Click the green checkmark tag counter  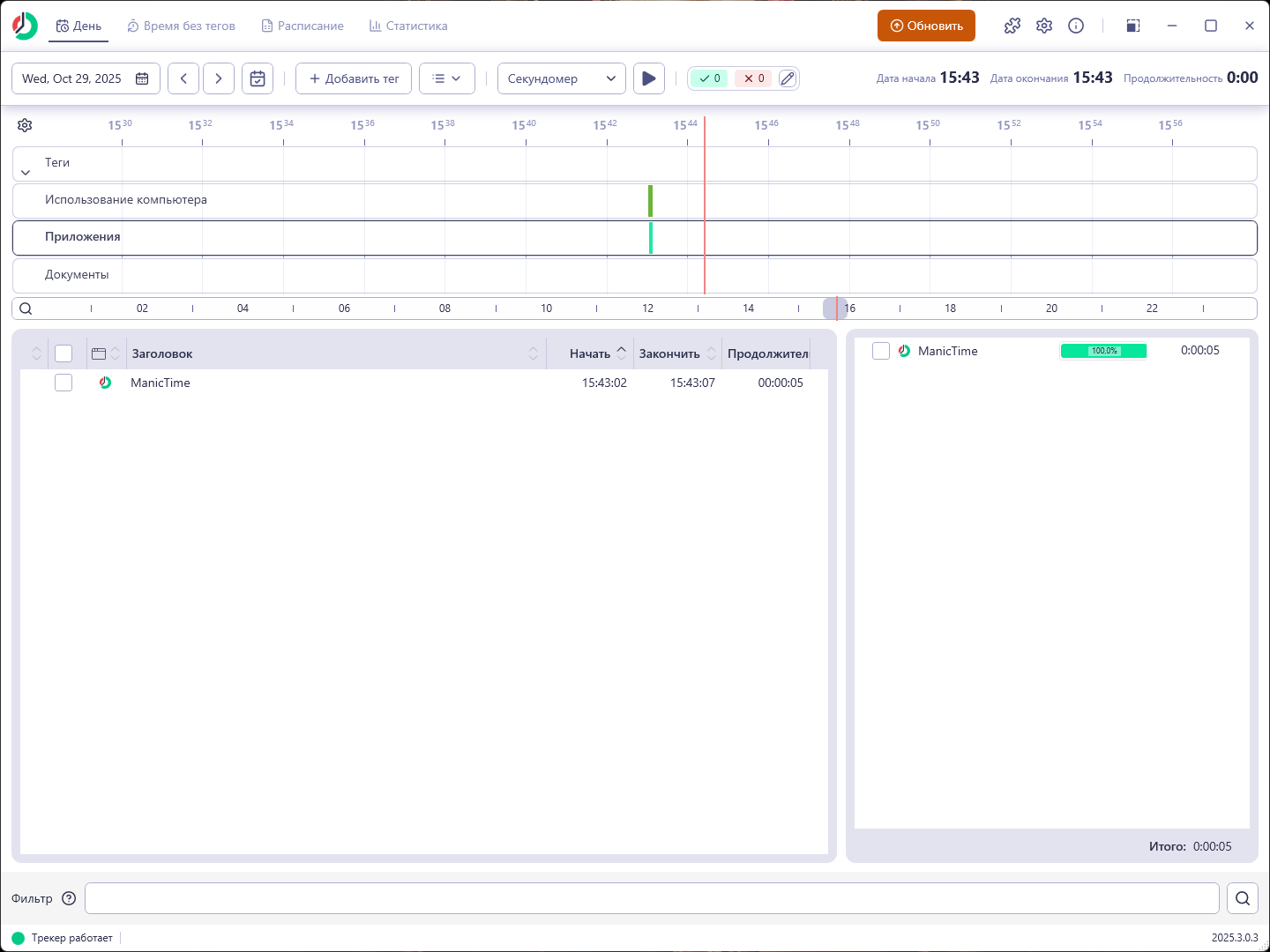709,78
